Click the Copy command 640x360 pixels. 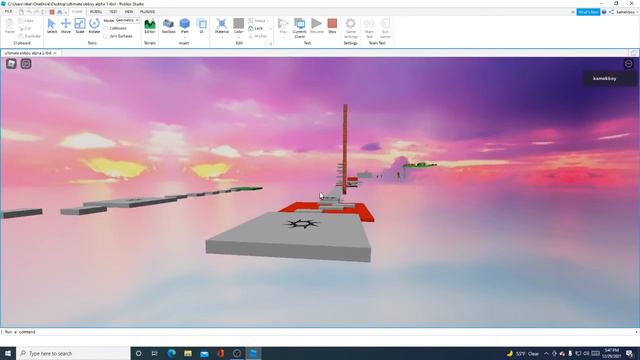(26, 21)
